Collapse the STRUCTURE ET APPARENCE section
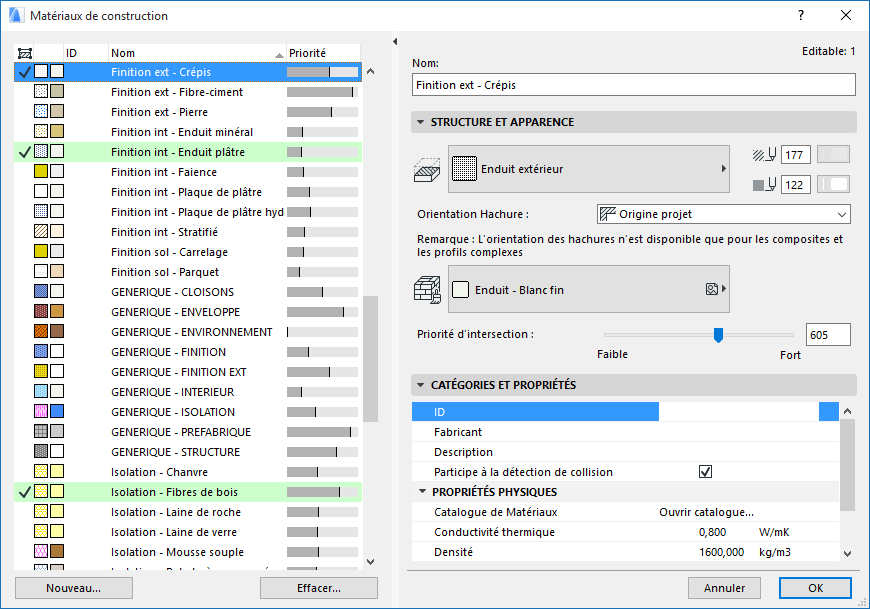 (x=420, y=122)
